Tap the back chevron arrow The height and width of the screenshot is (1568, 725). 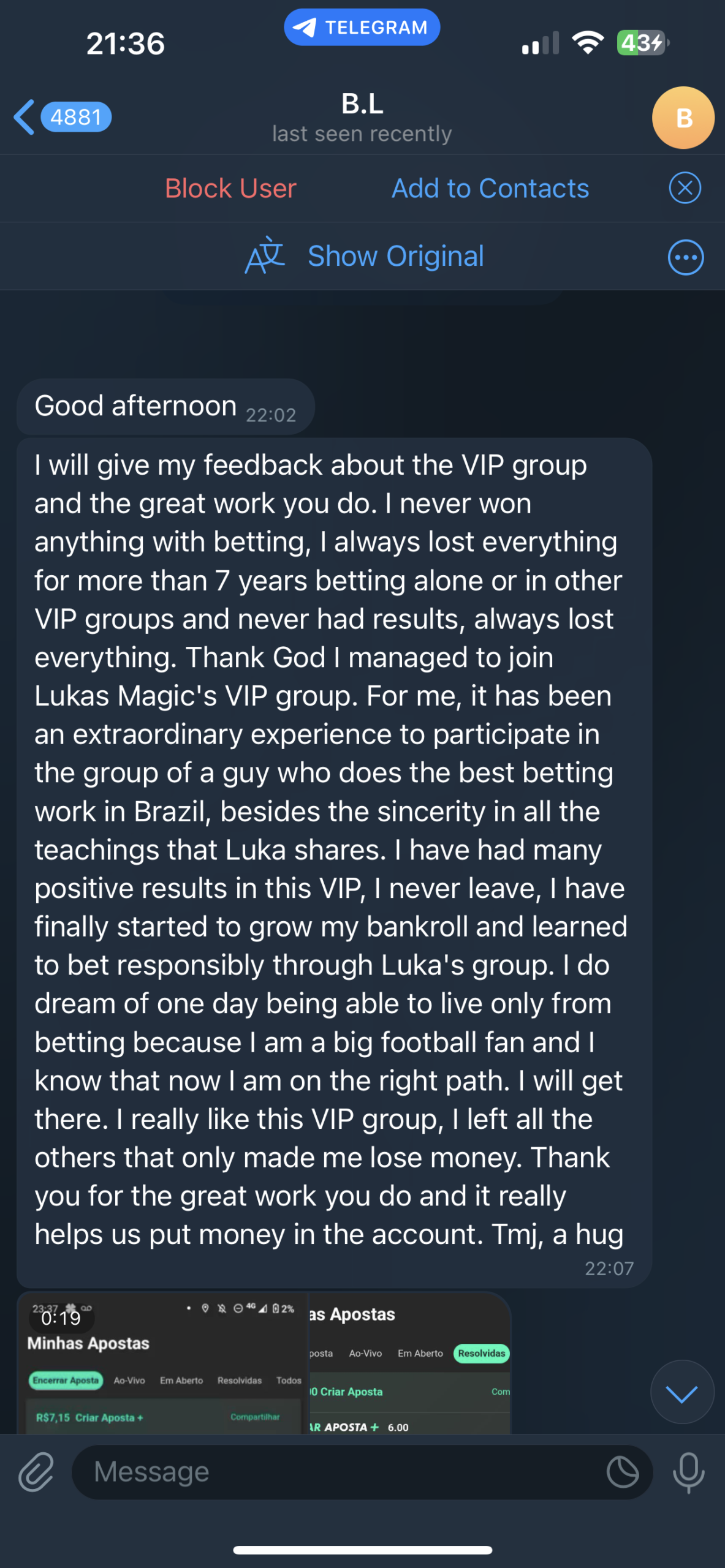pyautogui.click(x=25, y=117)
